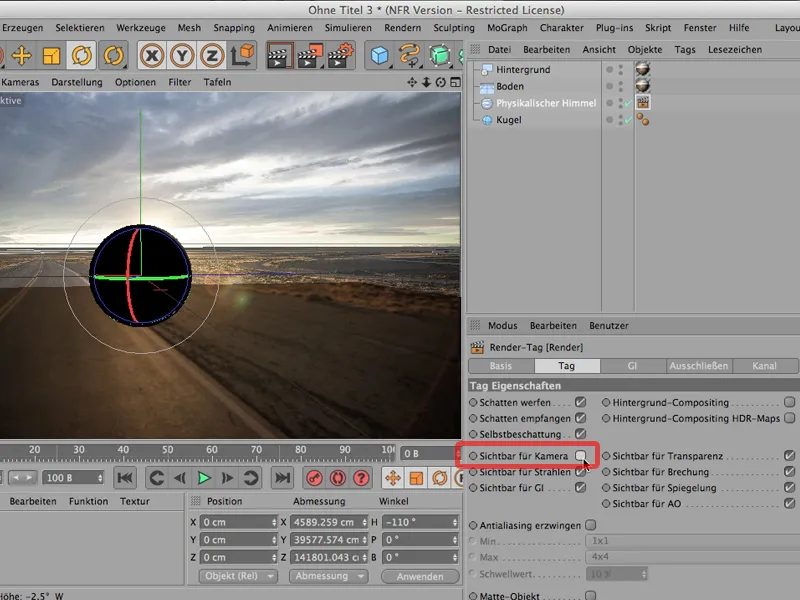
Task: Jump to the animation start
Action: pos(125,478)
